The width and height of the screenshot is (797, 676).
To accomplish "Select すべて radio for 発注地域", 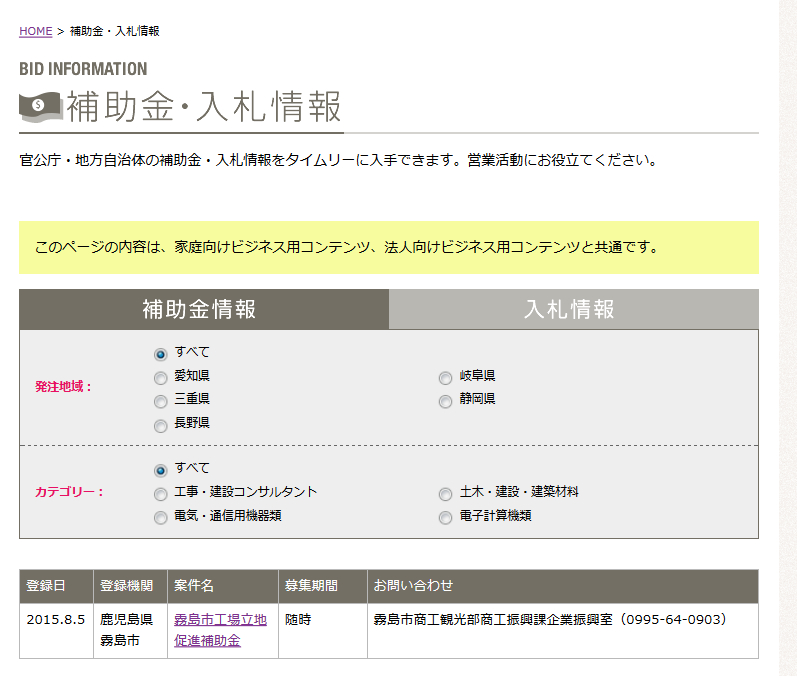I will 160,354.
